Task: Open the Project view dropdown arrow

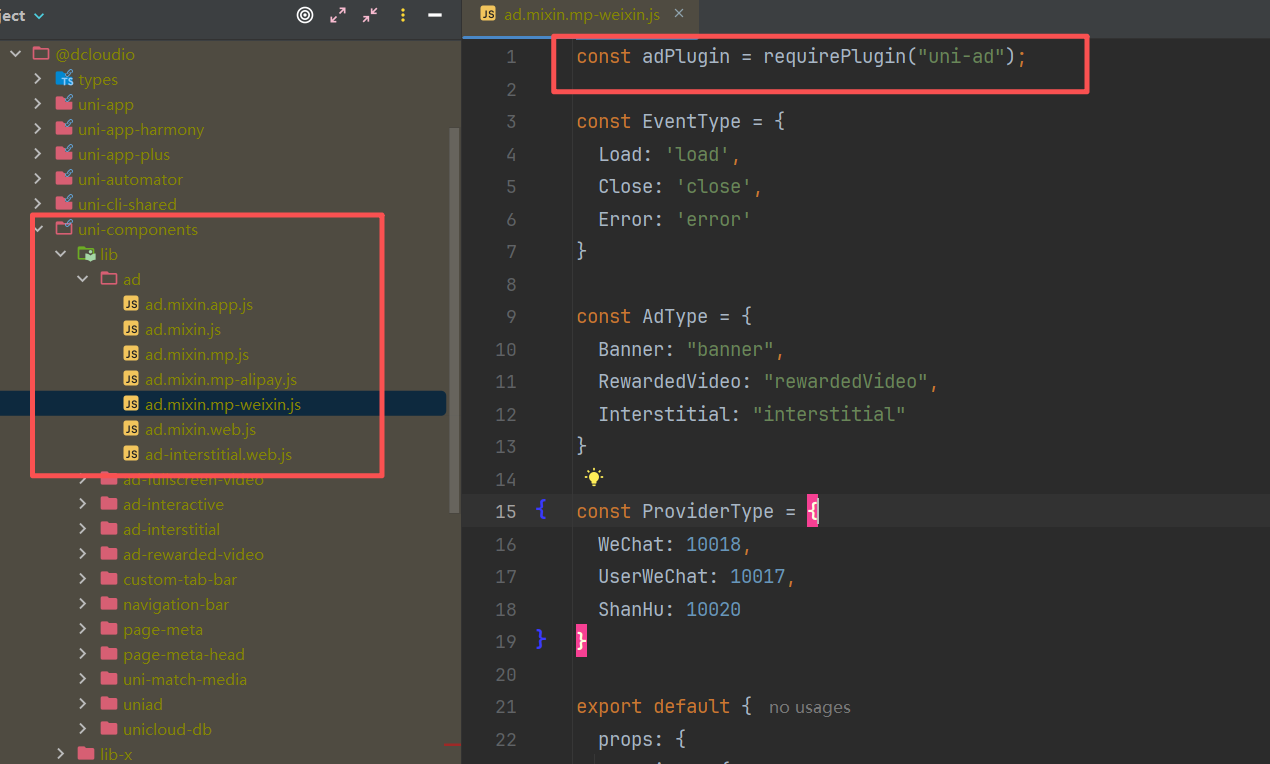Action: [x=39, y=16]
